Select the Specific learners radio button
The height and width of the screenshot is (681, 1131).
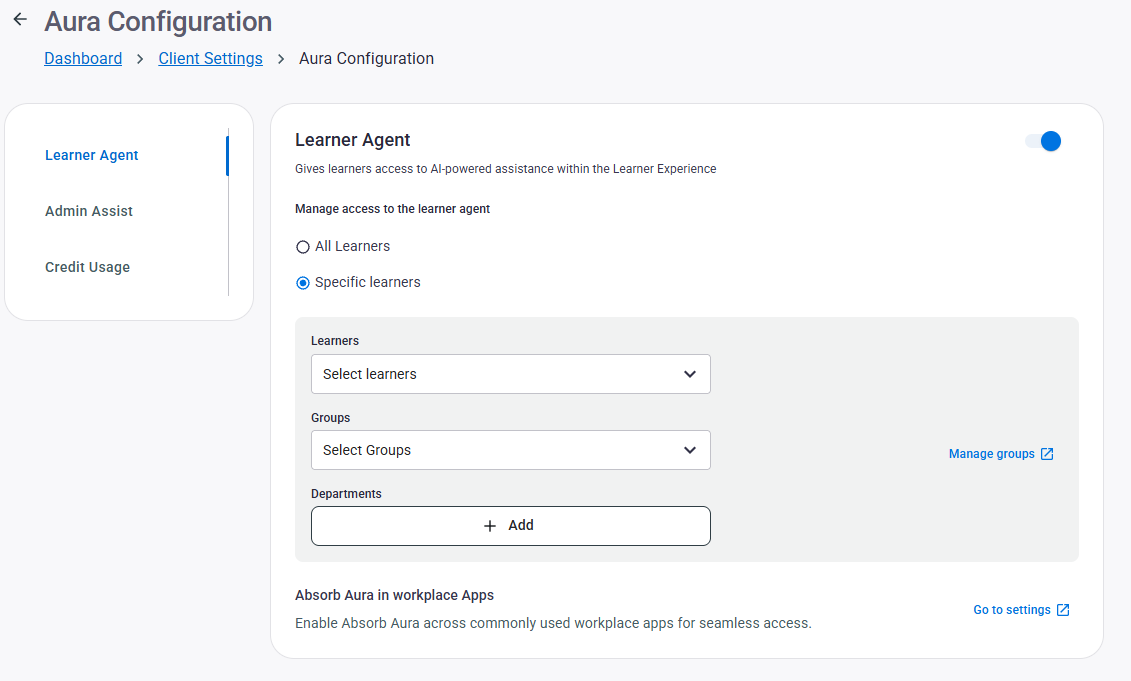click(303, 283)
